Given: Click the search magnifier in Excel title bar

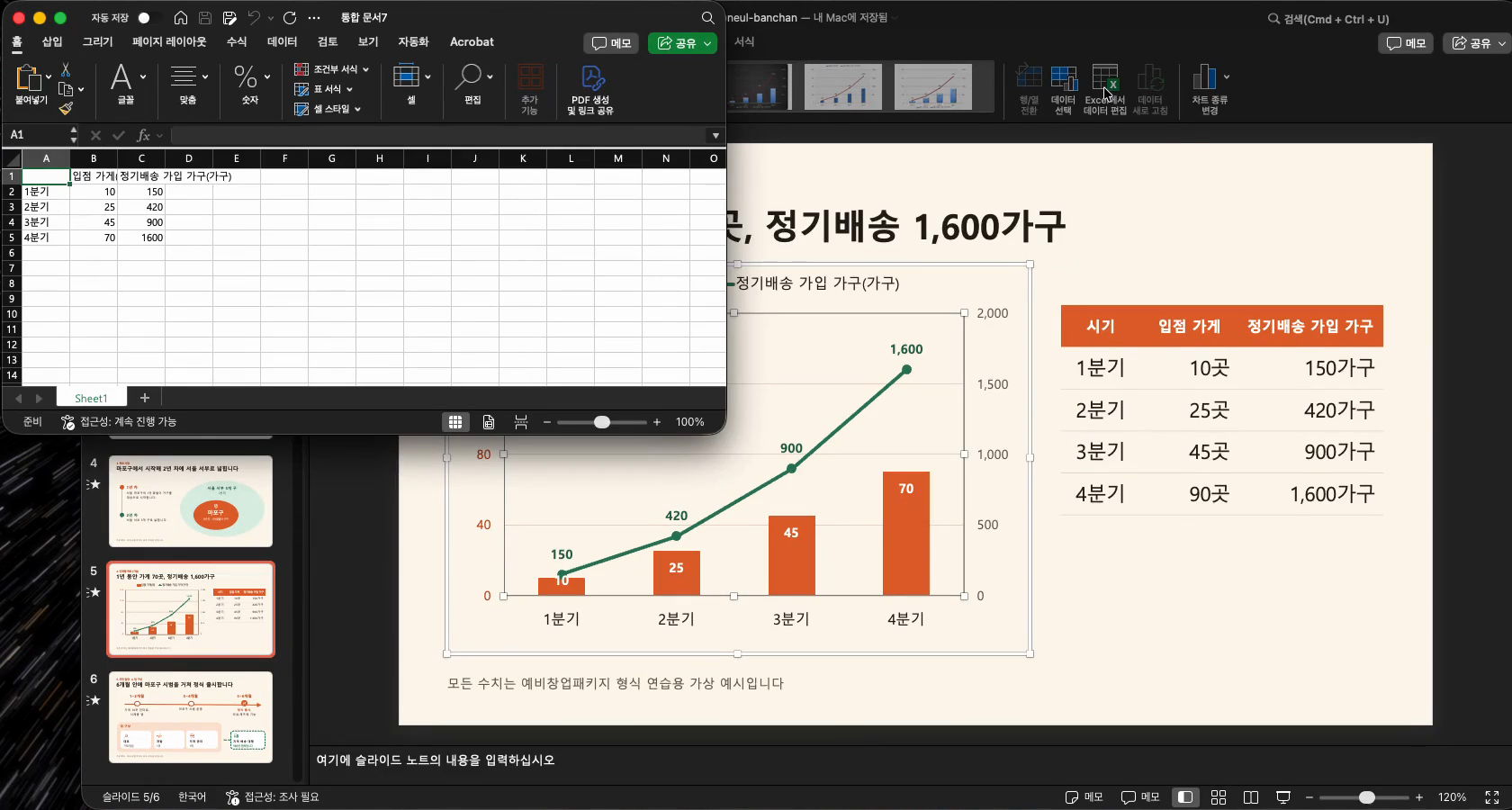Looking at the screenshot, I should pyautogui.click(x=708, y=18).
